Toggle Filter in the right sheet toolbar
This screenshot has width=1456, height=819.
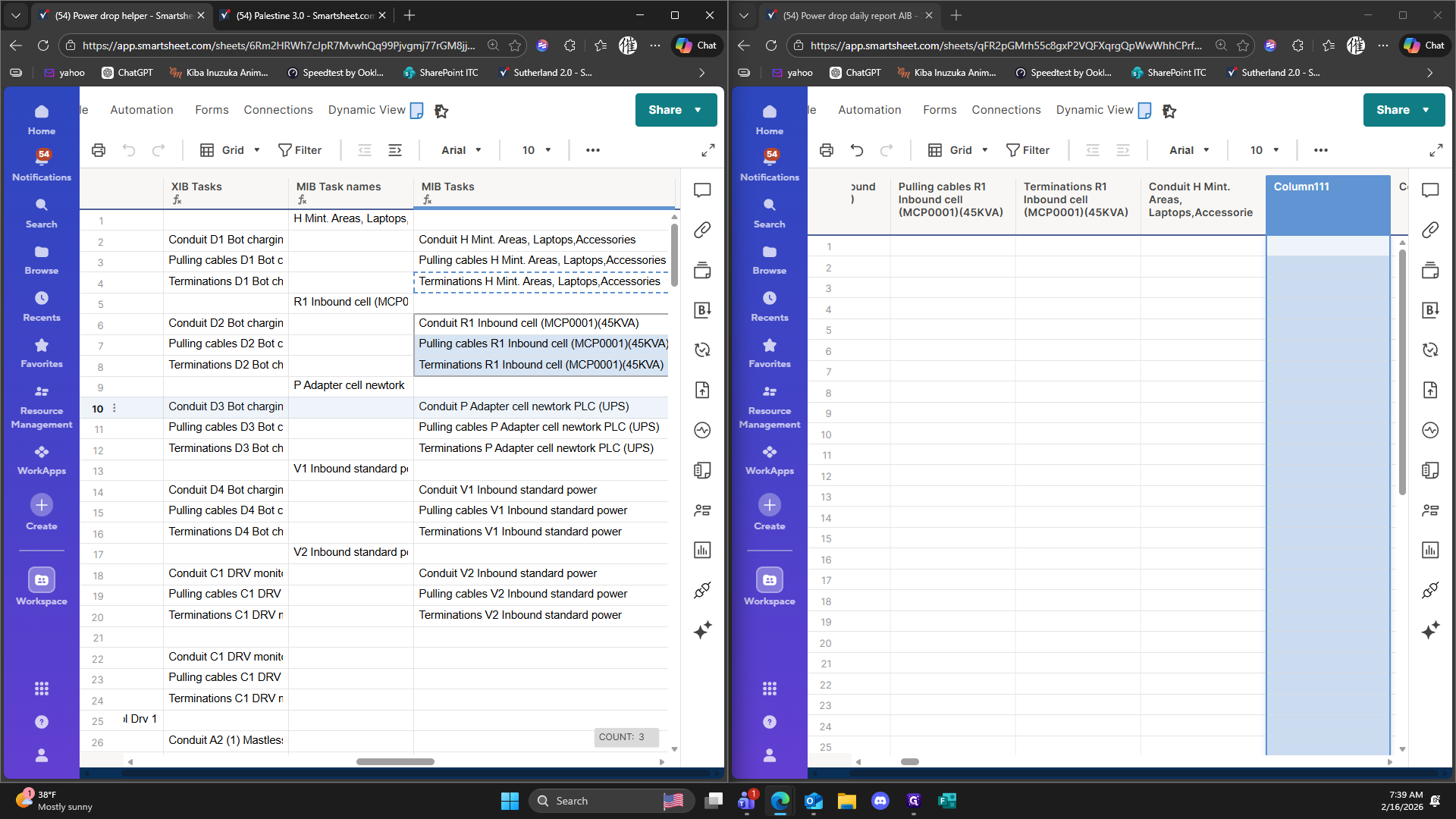pyautogui.click(x=1028, y=150)
